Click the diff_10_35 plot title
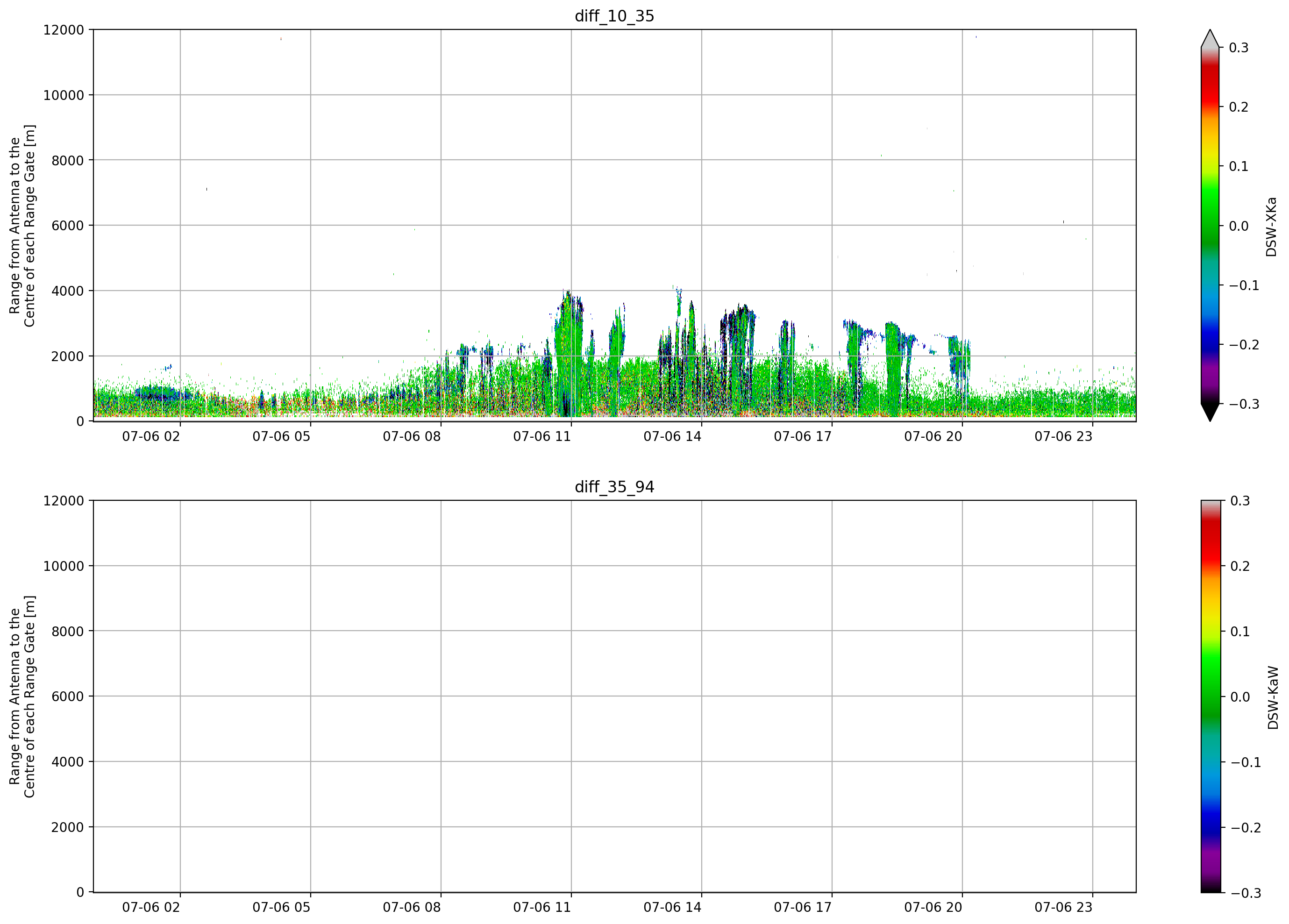Viewport: 1289px width, 924px height. (614, 16)
